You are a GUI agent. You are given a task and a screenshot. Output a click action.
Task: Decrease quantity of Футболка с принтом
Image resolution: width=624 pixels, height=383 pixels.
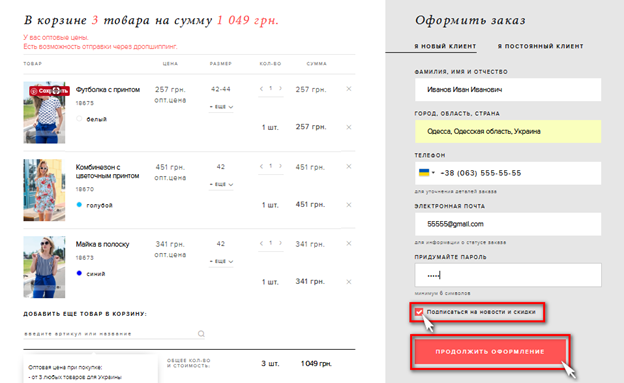[x=261, y=88]
